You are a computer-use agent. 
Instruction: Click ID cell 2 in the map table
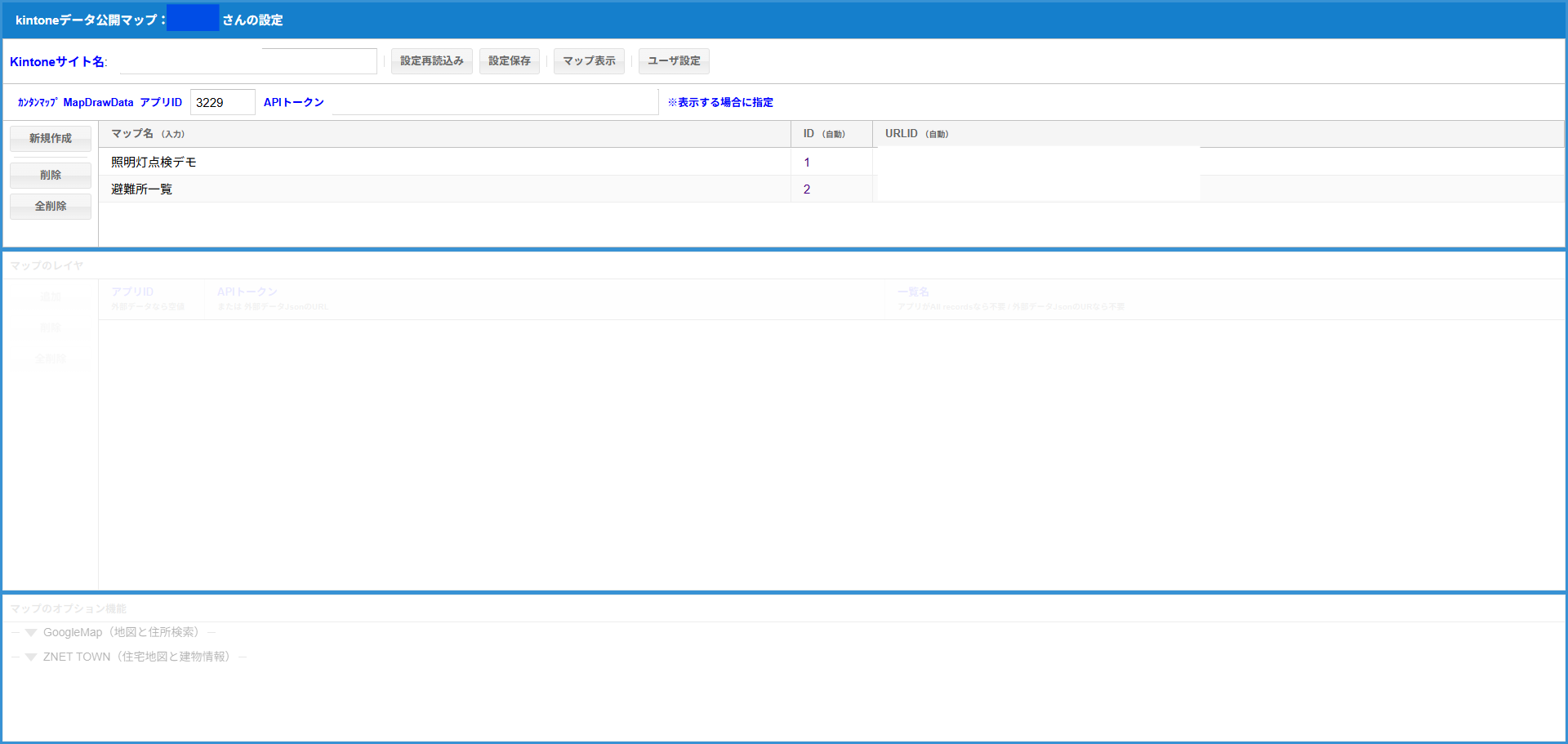[x=807, y=189]
